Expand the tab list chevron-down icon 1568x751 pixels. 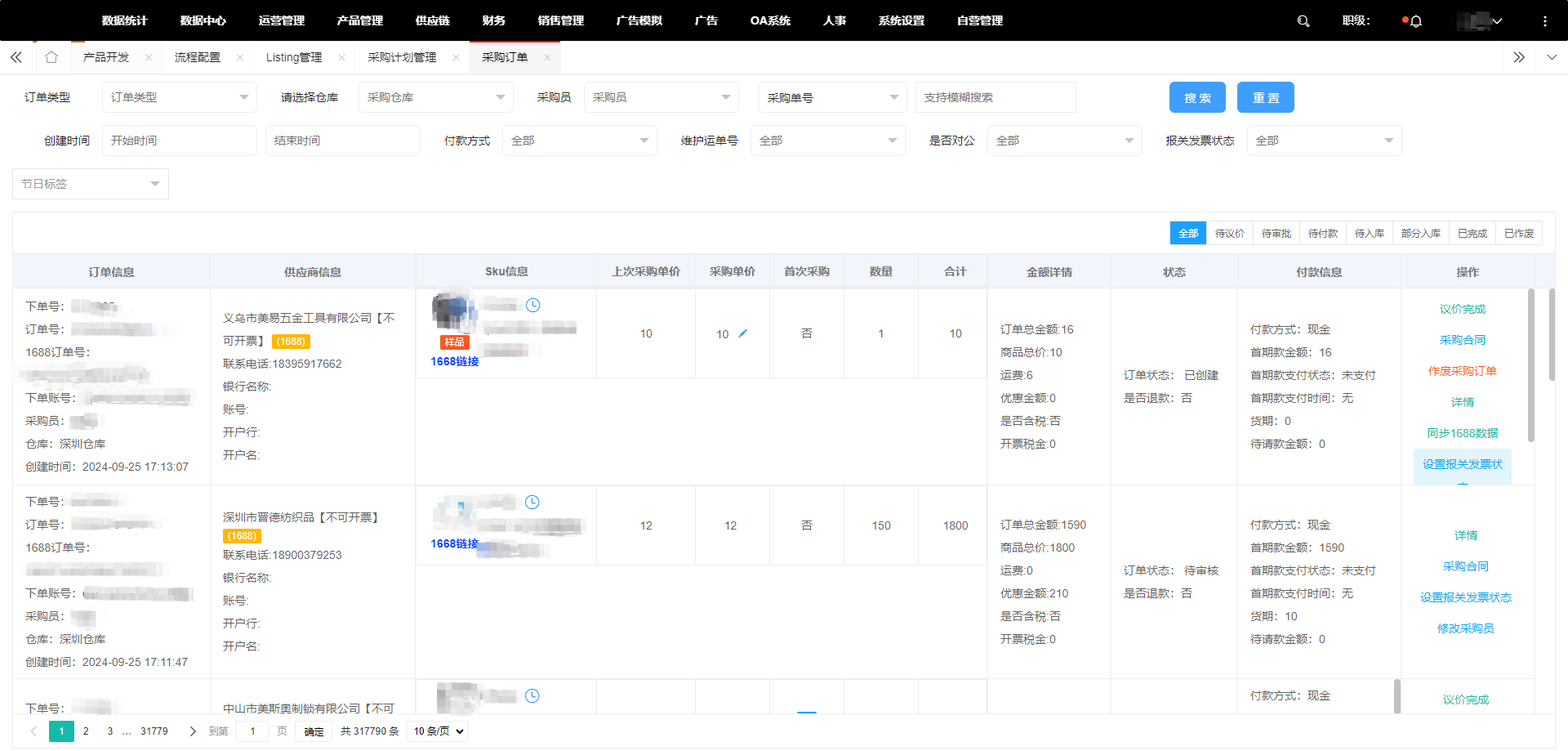pyautogui.click(x=1550, y=57)
